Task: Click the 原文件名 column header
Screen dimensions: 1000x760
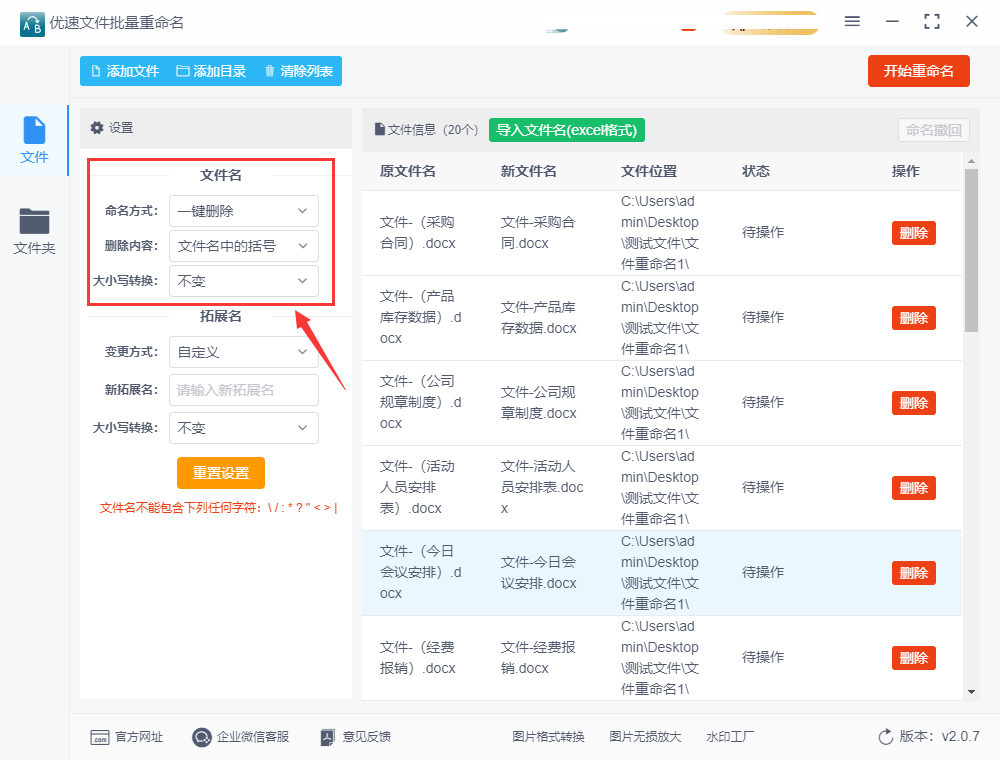Action: point(408,171)
